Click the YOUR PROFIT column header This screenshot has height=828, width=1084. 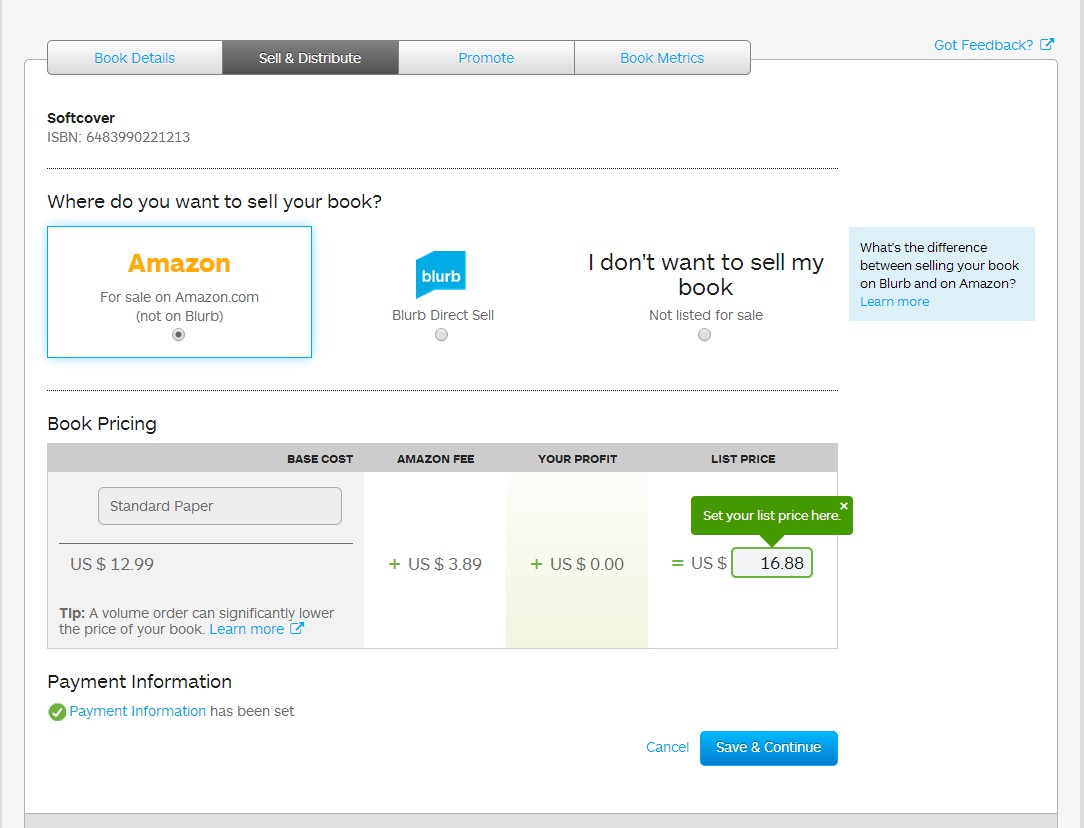tap(577, 459)
